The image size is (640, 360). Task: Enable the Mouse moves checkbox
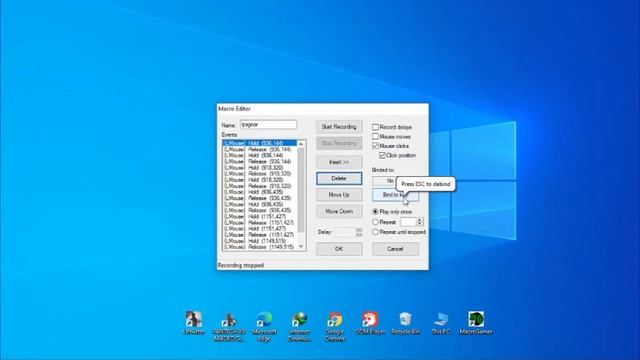pyautogui.click(x=375, y=136)
